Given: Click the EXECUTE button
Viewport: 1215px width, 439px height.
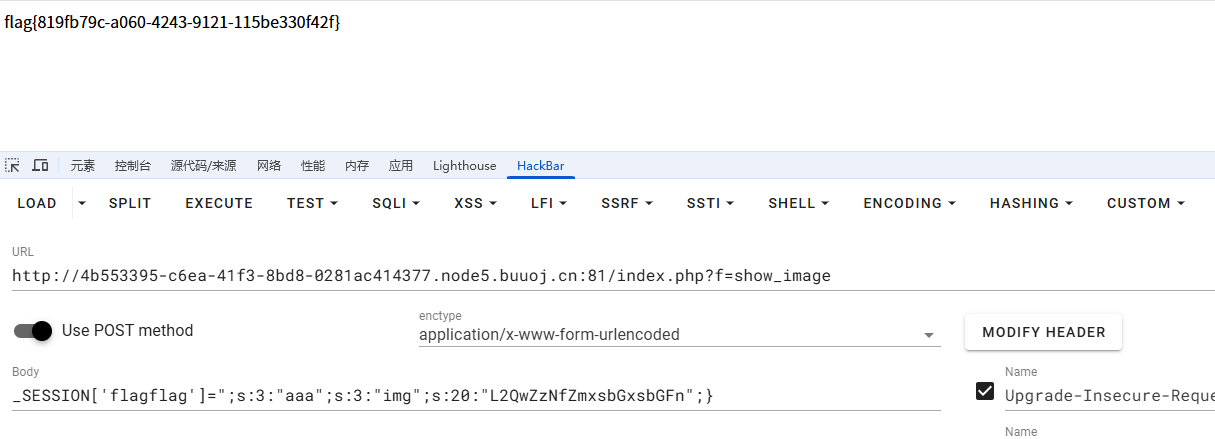Looking at the screenshot, I should (219, 203).
